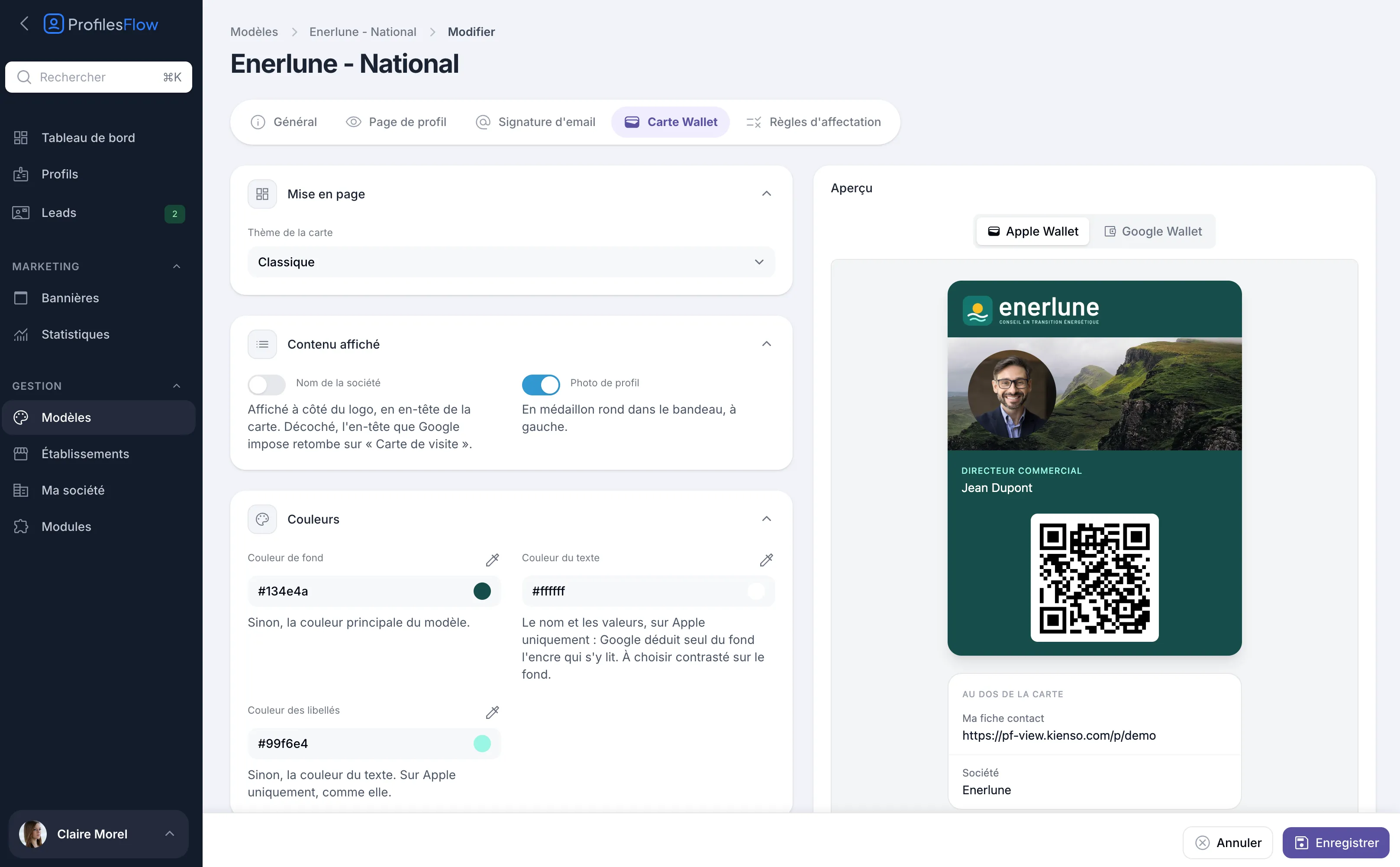Collapse Contenu affiché section
The image size is (1400, 867).
[x=766, y=344]
